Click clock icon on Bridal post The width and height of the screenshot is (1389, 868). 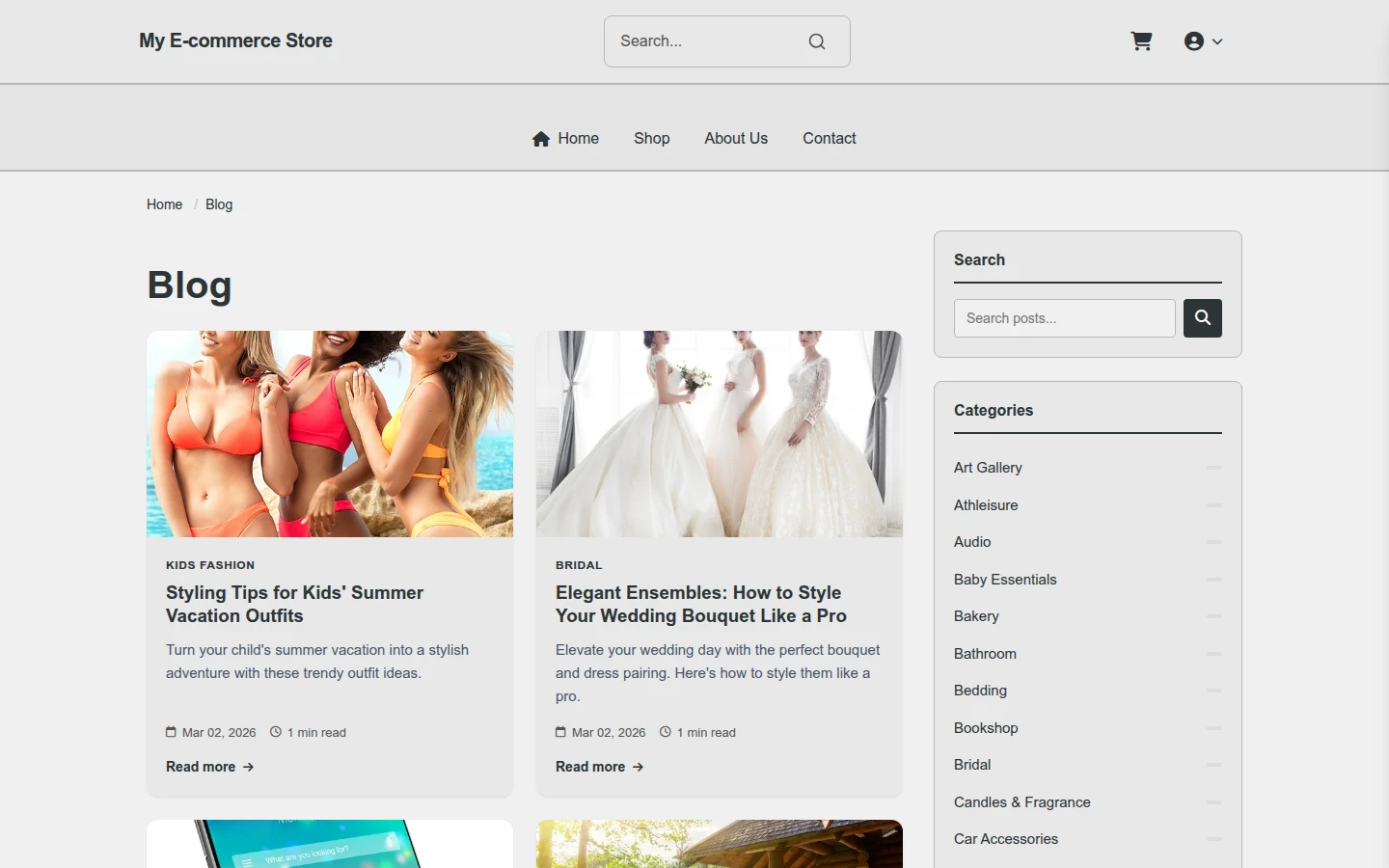tap(666, 732)
